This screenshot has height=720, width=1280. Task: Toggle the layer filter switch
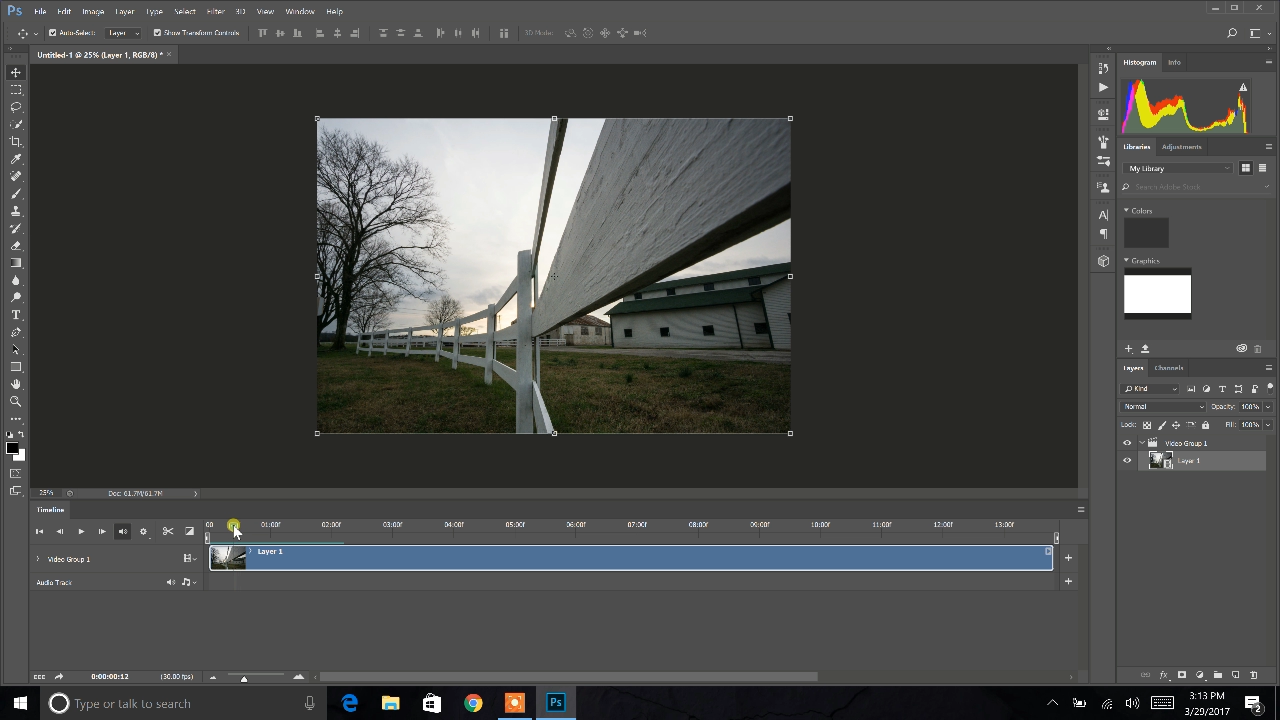(x=1270, y=388)
